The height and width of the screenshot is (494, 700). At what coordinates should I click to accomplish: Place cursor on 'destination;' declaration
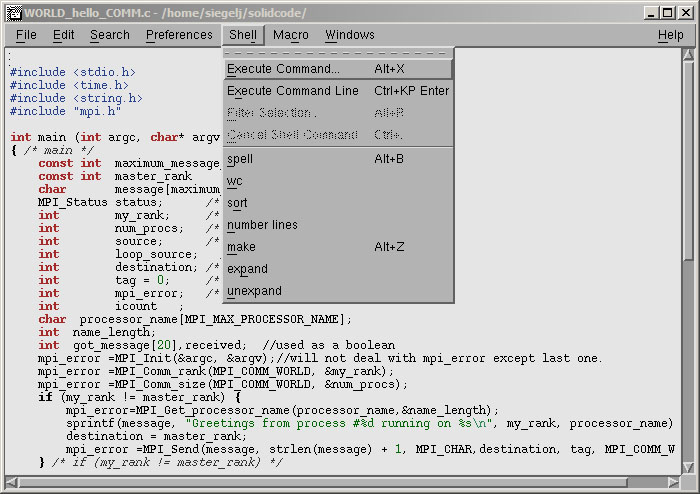tap(156, 267)
